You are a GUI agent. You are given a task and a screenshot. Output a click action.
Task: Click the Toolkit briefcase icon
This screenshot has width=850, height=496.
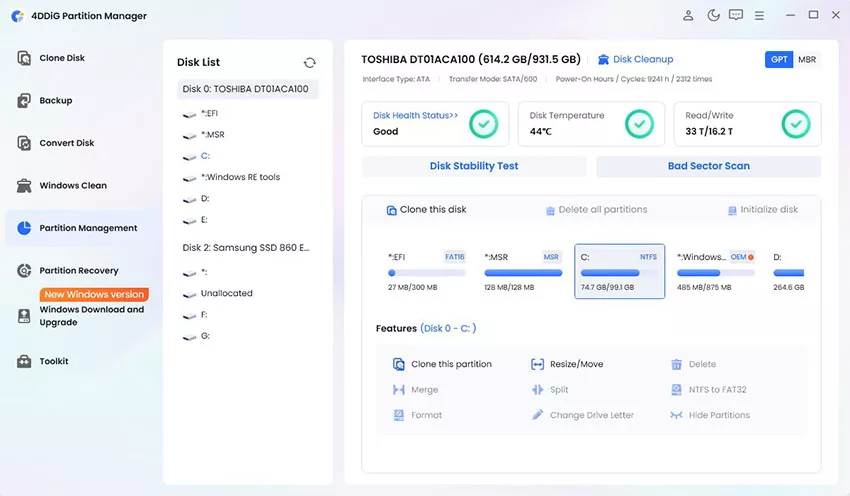tap(24, 361)
